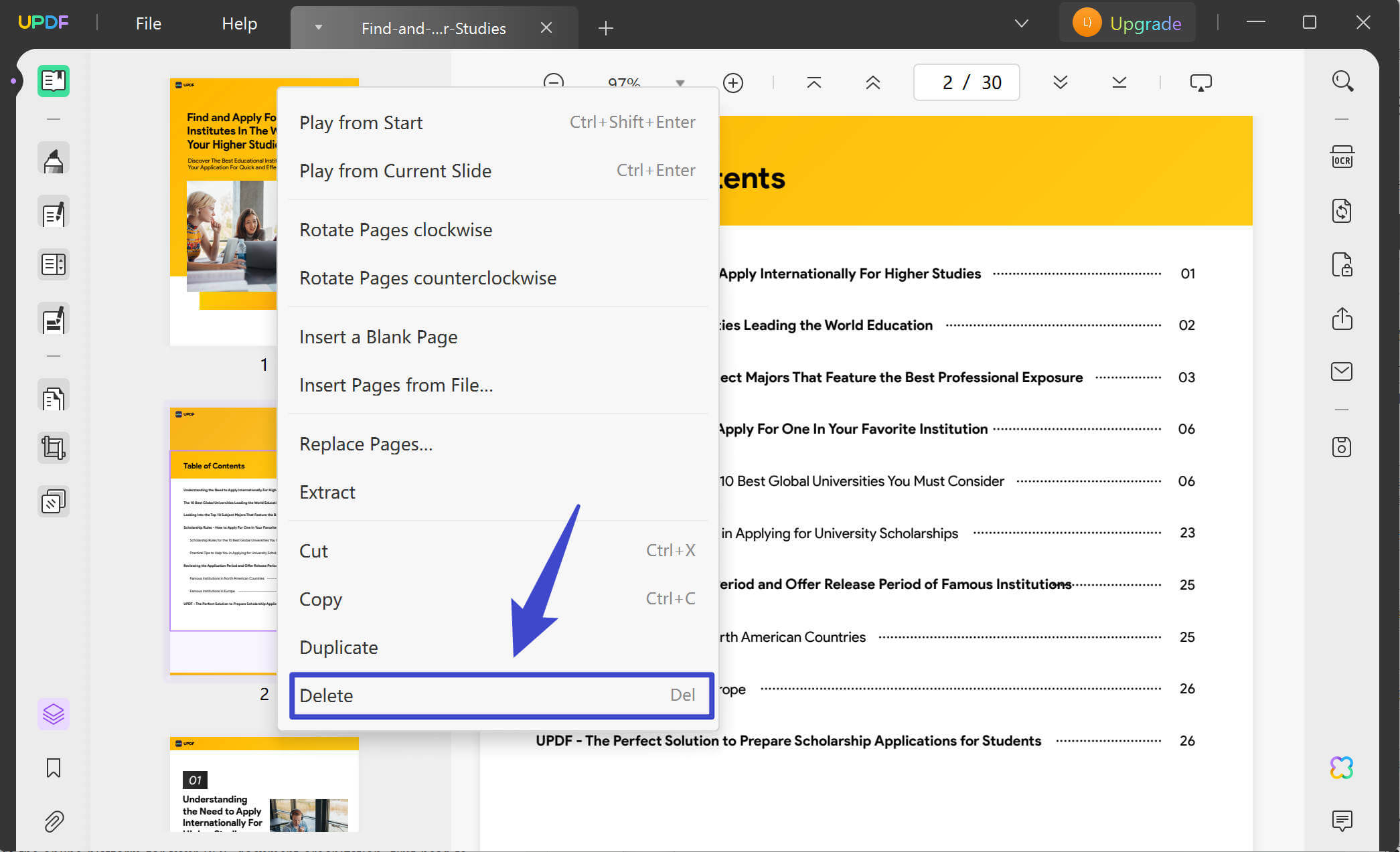Image resolution: width=1400 pixels, height=852 pixels.
Task: Open the search tool
Action: 1342,82
